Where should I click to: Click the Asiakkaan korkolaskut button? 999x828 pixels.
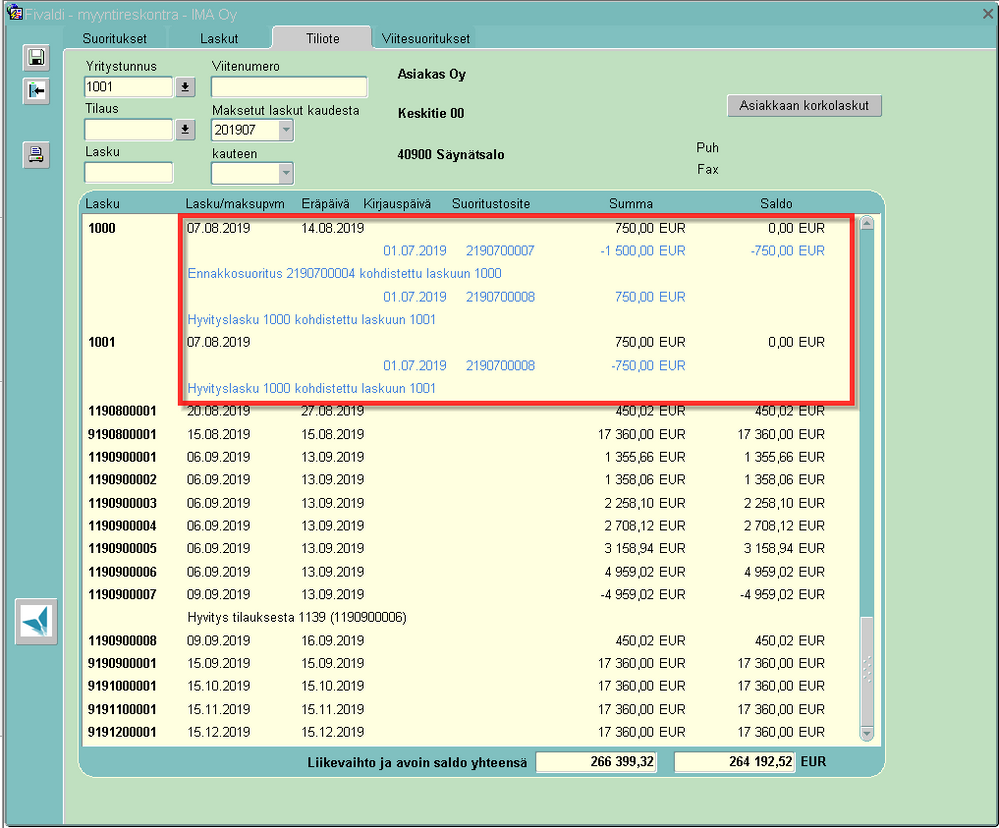coord(804,106)
